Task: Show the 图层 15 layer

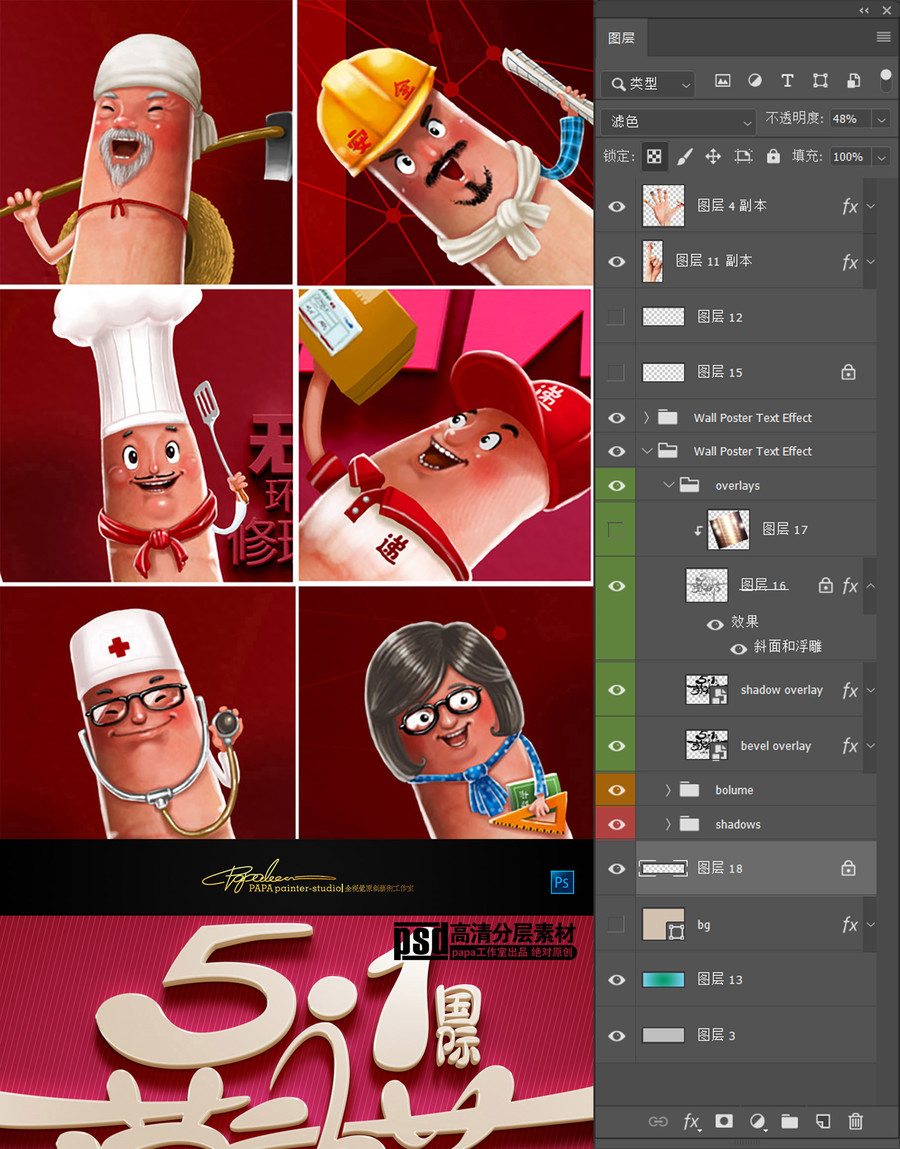Action: (616, 372)
